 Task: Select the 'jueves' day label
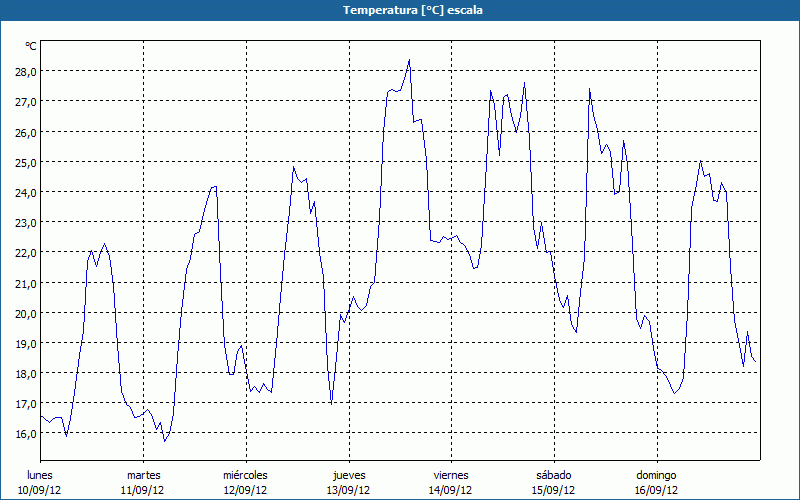(348, 474)
